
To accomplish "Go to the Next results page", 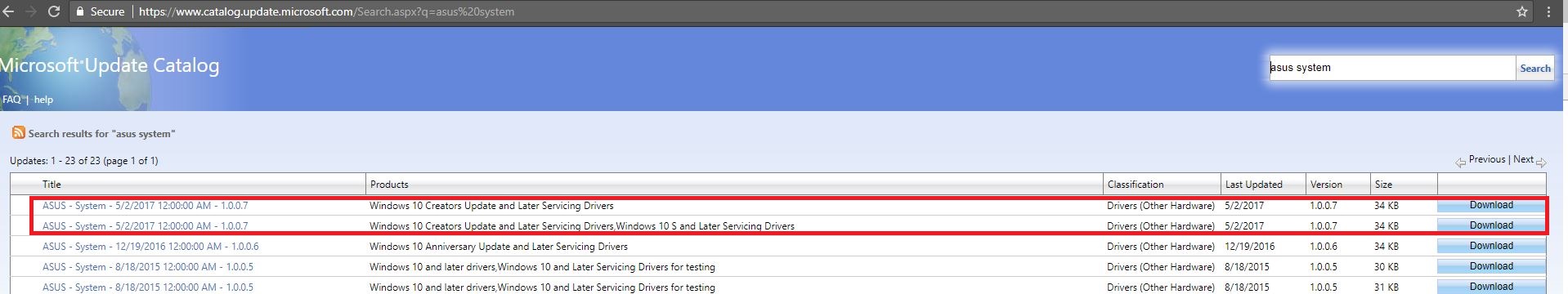I will [x=1523, y=159].
